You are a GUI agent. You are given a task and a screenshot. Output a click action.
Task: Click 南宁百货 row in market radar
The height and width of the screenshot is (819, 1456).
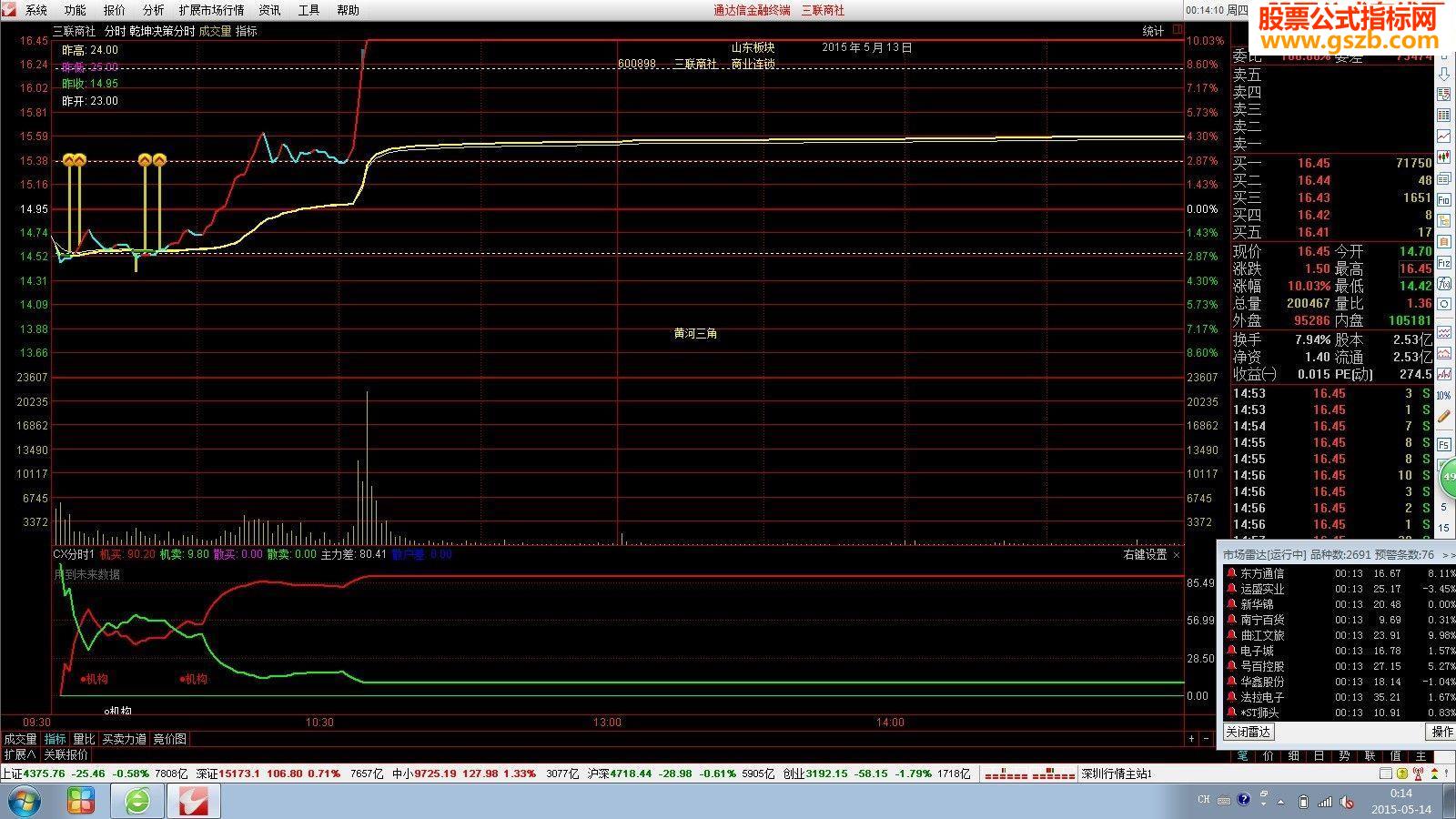(1339, 620)
